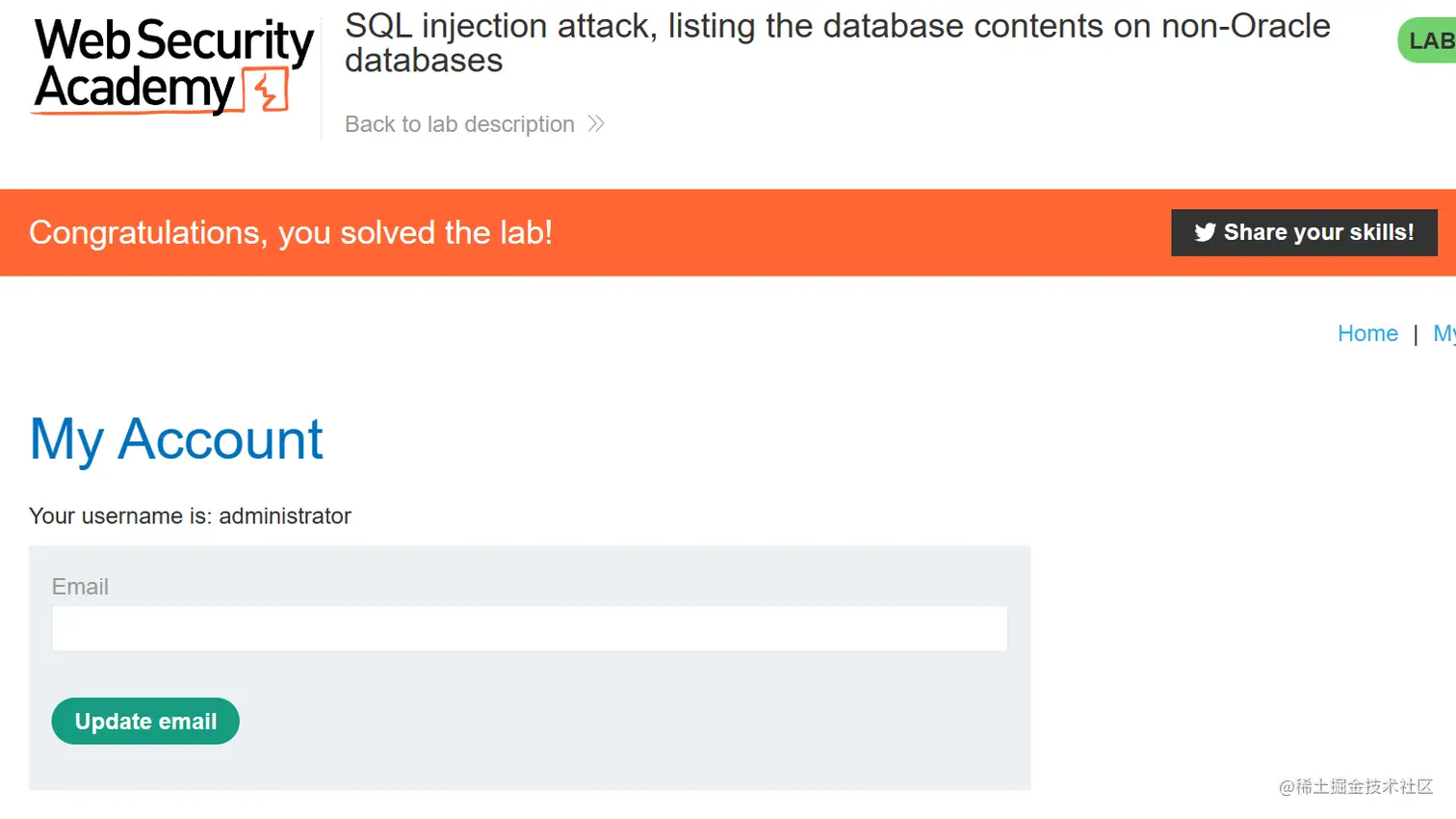Click the Web Security Academy logo
Image resolution: width=1456 pixels, height=819 pixels.
(173, 66)
